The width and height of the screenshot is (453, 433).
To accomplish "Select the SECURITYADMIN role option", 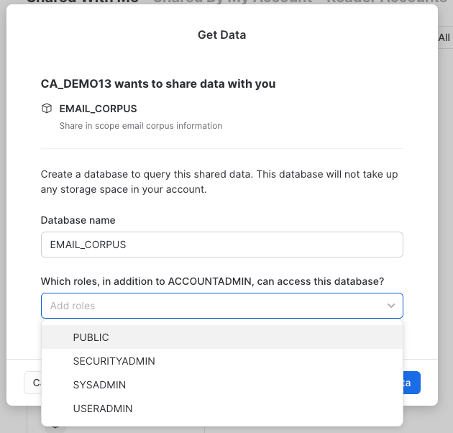I will (222, 361).
